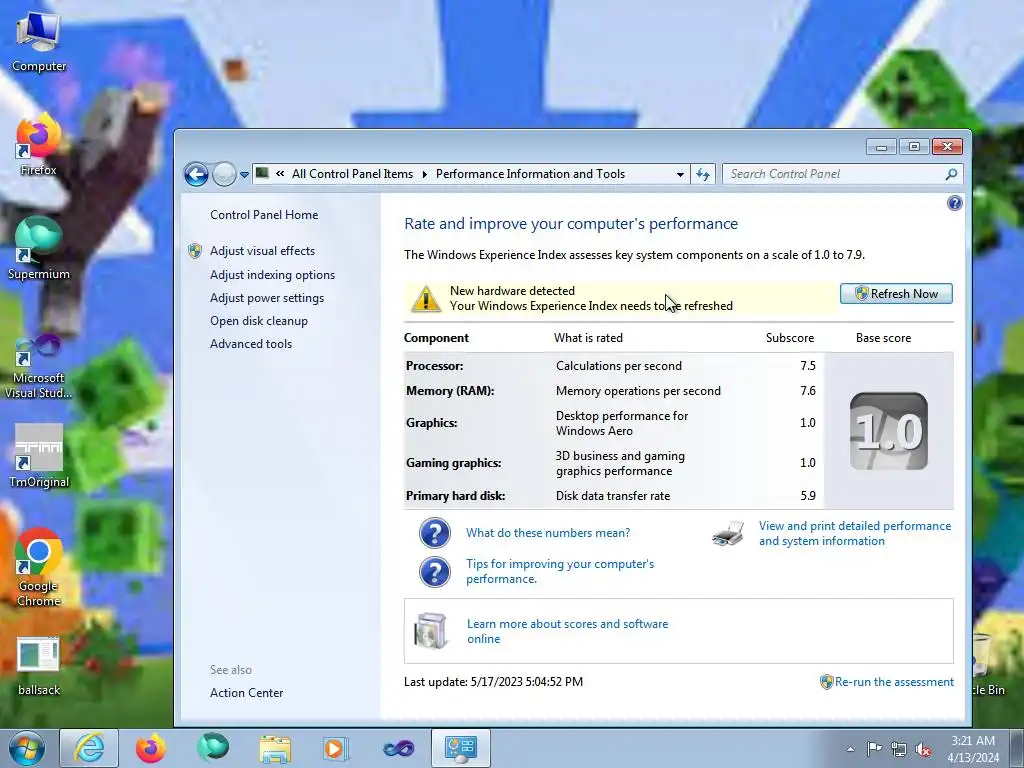Show hidden tray icons arrow
1024x768 pixels.
pyautogui.click(x=850, y=750)
